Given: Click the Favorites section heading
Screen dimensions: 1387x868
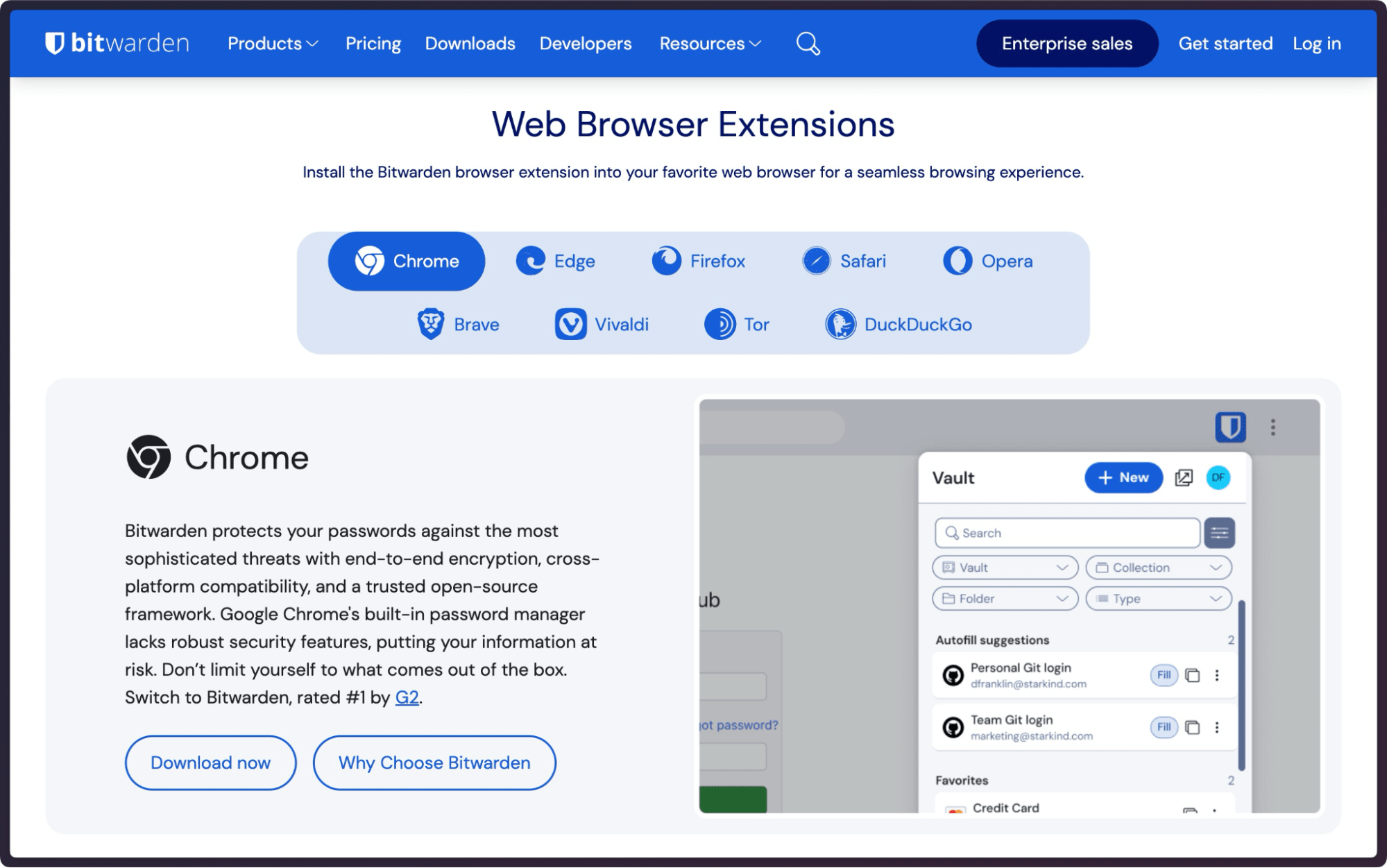Looking at the screenshot, I should click(962, 781).
